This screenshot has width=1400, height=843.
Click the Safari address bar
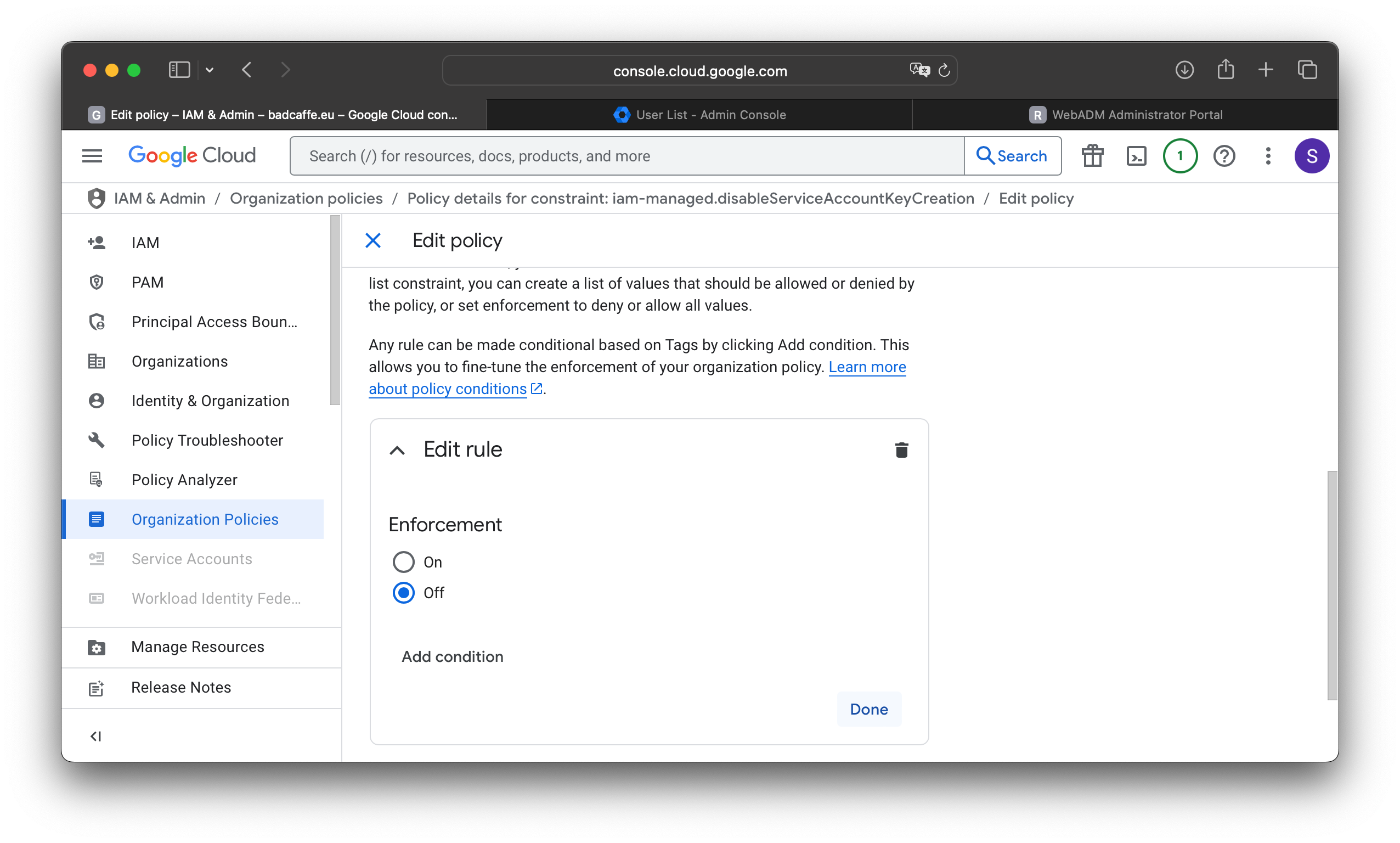tap(699, 70)
